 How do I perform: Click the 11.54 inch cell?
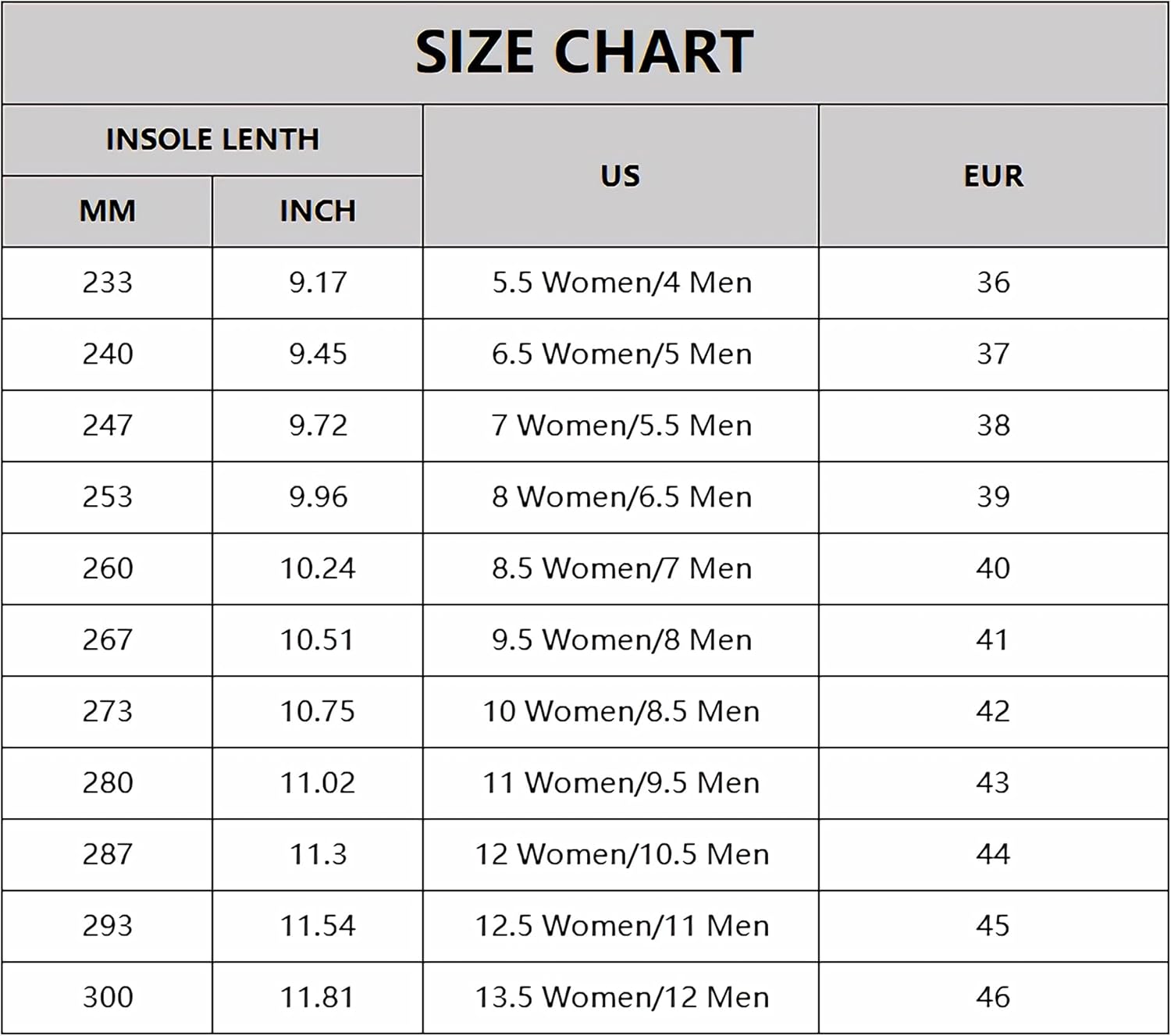318,926
